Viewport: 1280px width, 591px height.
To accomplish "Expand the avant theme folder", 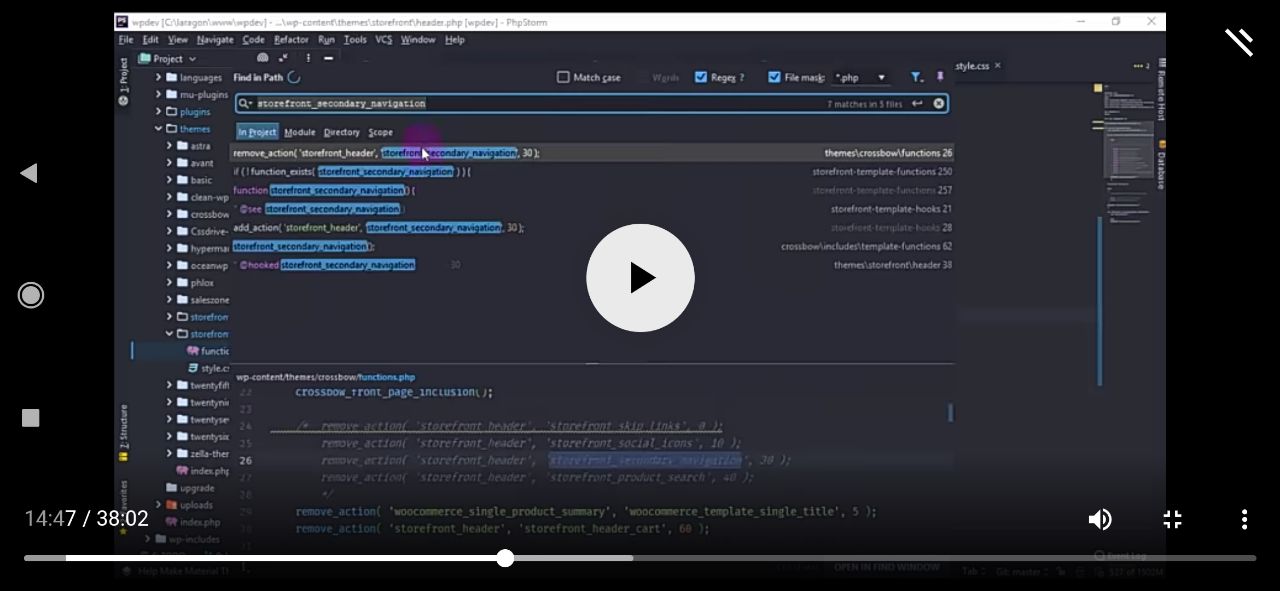I will (x=170, y=162).
